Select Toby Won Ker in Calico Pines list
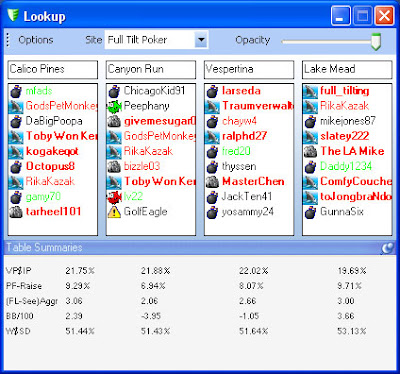400x374 pixels. click(61, 136)
